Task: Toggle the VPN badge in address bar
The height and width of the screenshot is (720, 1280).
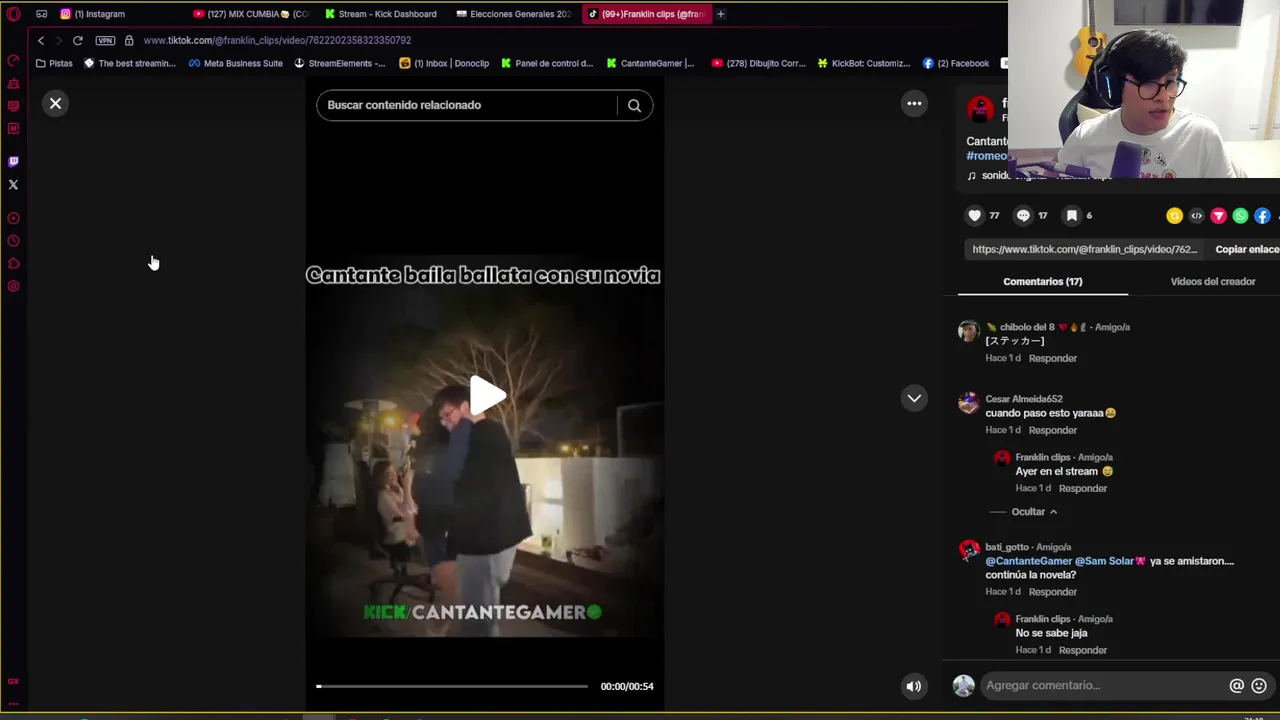Action: pyautogui.click(x=105, y=40)
